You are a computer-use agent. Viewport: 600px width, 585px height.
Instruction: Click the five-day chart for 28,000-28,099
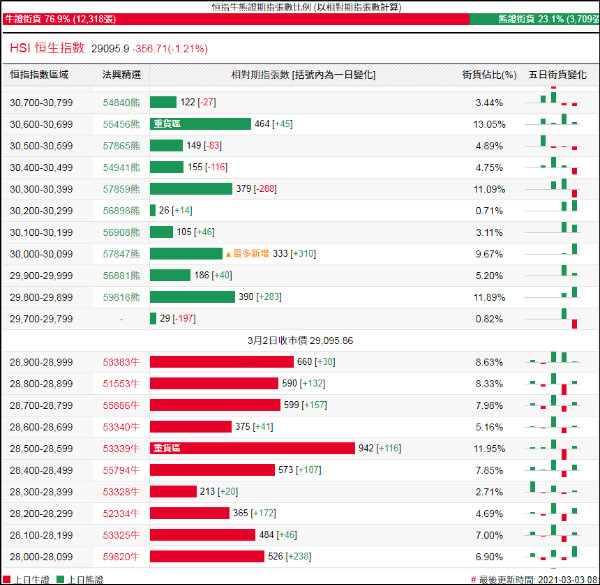[552, 553]
